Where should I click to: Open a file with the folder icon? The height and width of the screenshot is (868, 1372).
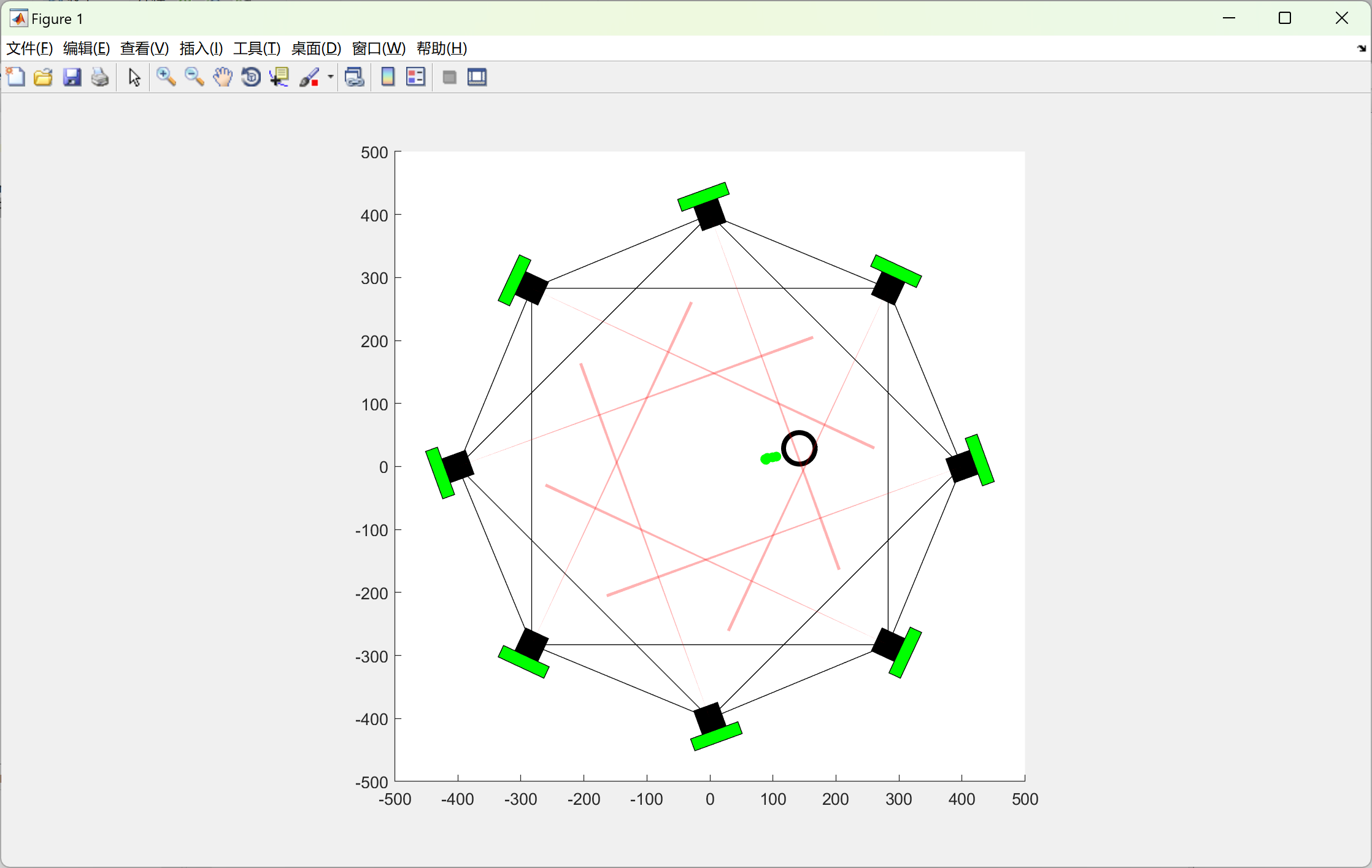click(x=44, y=77)
